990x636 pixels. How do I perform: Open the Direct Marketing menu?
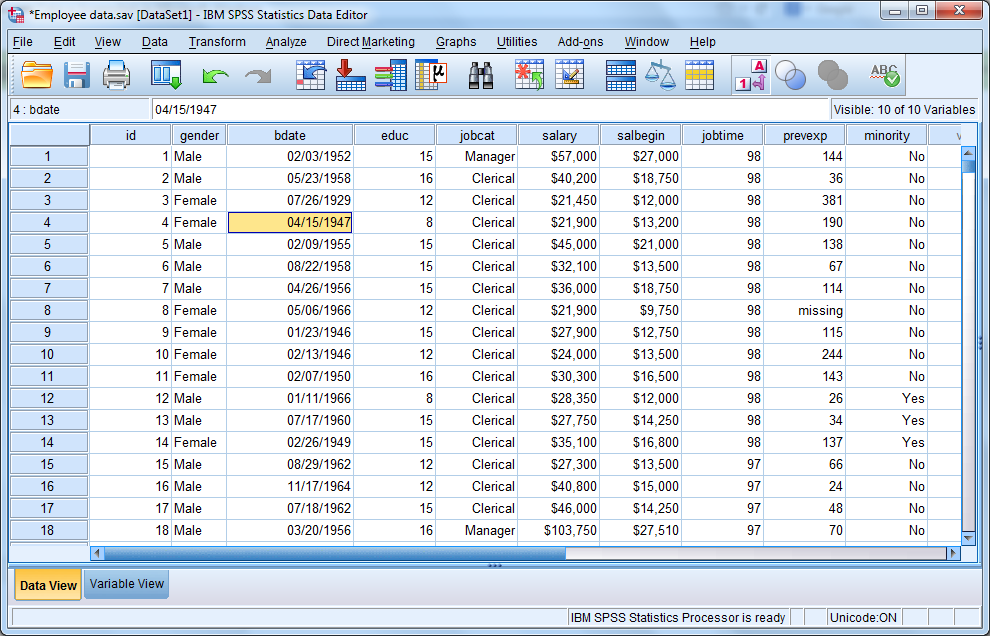point(371,42)
